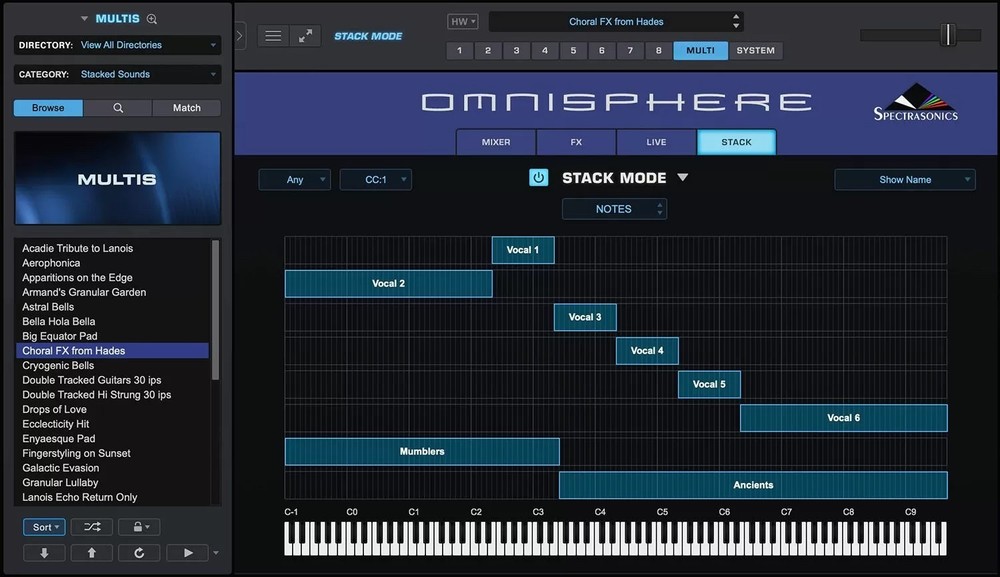Click the multi name stepper arrows
This screenshot has height=577, width=1000.
[736, 21]
